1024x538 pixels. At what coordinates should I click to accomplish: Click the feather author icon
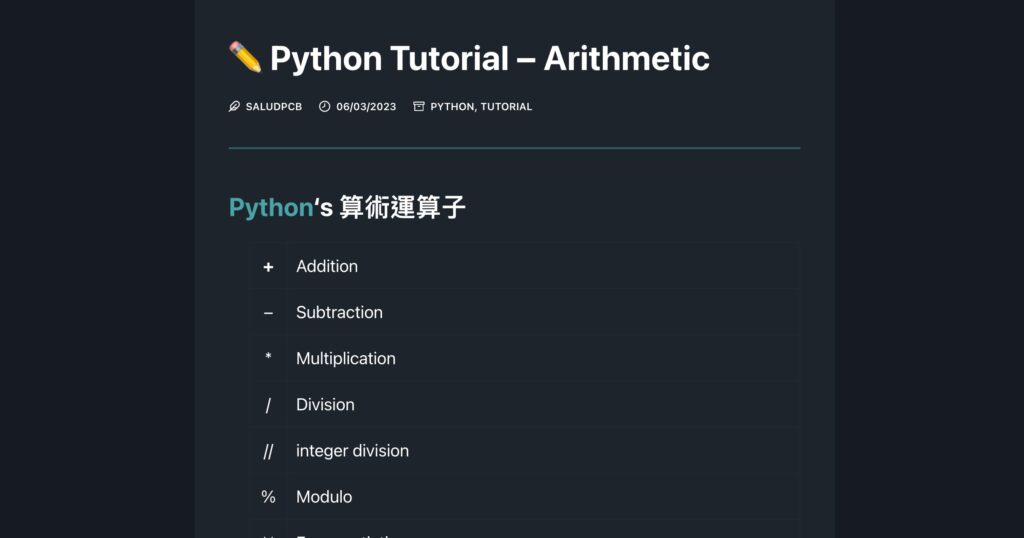[x=234, y=106]
